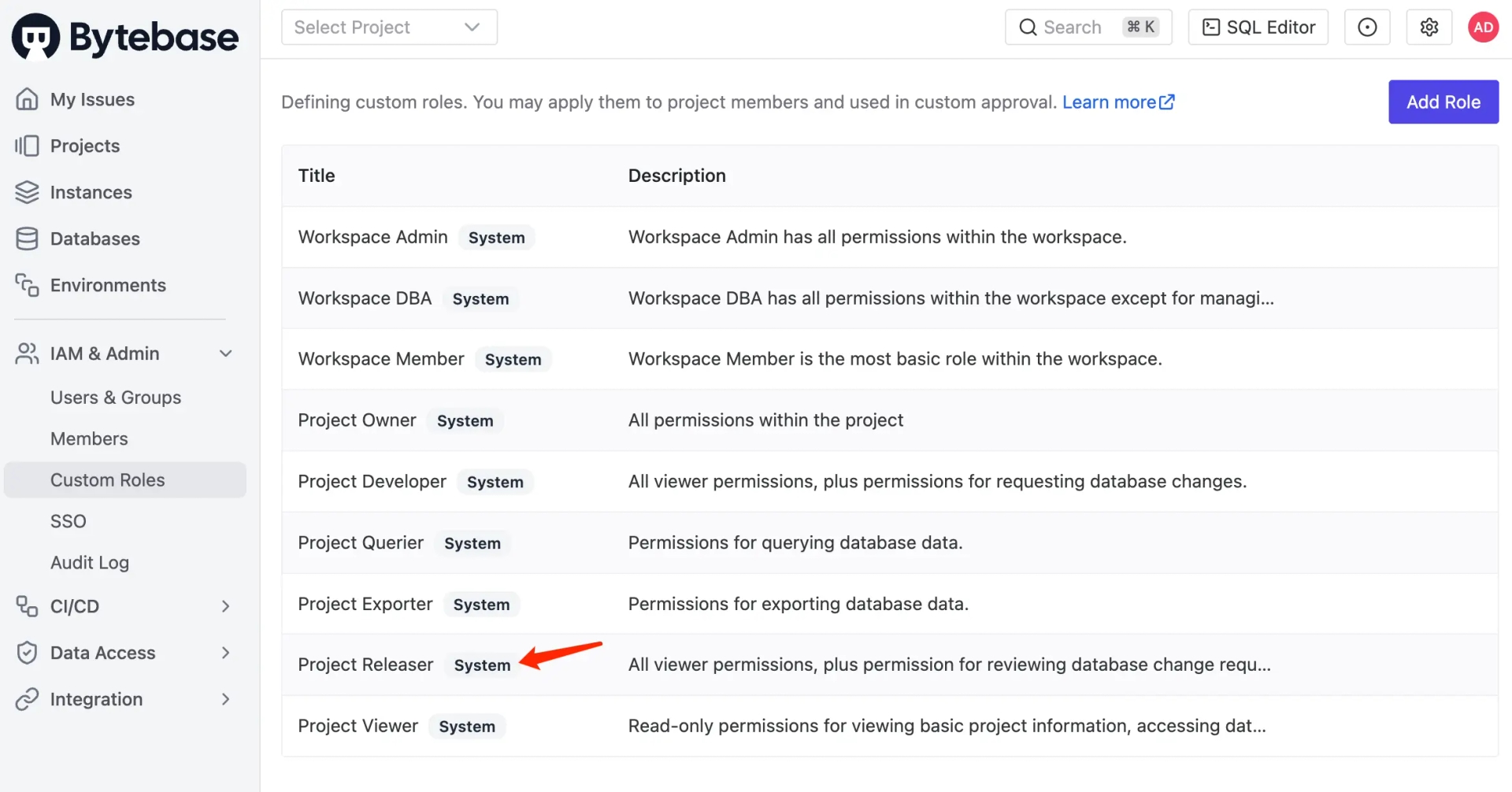1512x792 pixels.
Task: Click external link icon beside Learn more
Action: [x=1167, y=102]
